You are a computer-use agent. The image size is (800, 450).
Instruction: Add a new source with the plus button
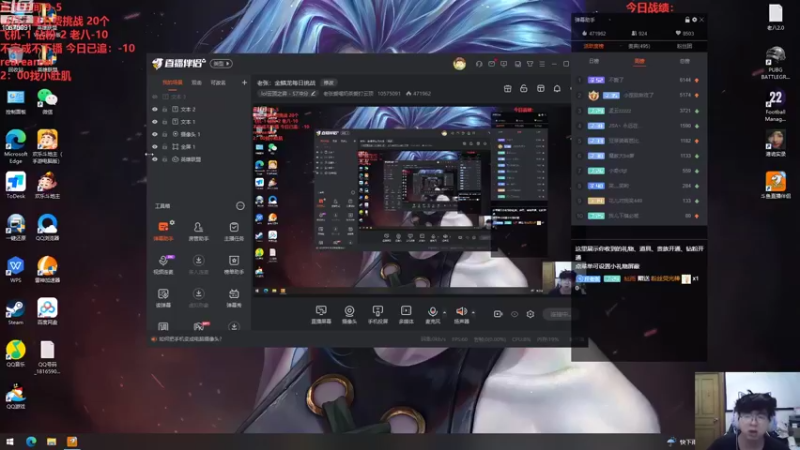(x=244, y=82)
